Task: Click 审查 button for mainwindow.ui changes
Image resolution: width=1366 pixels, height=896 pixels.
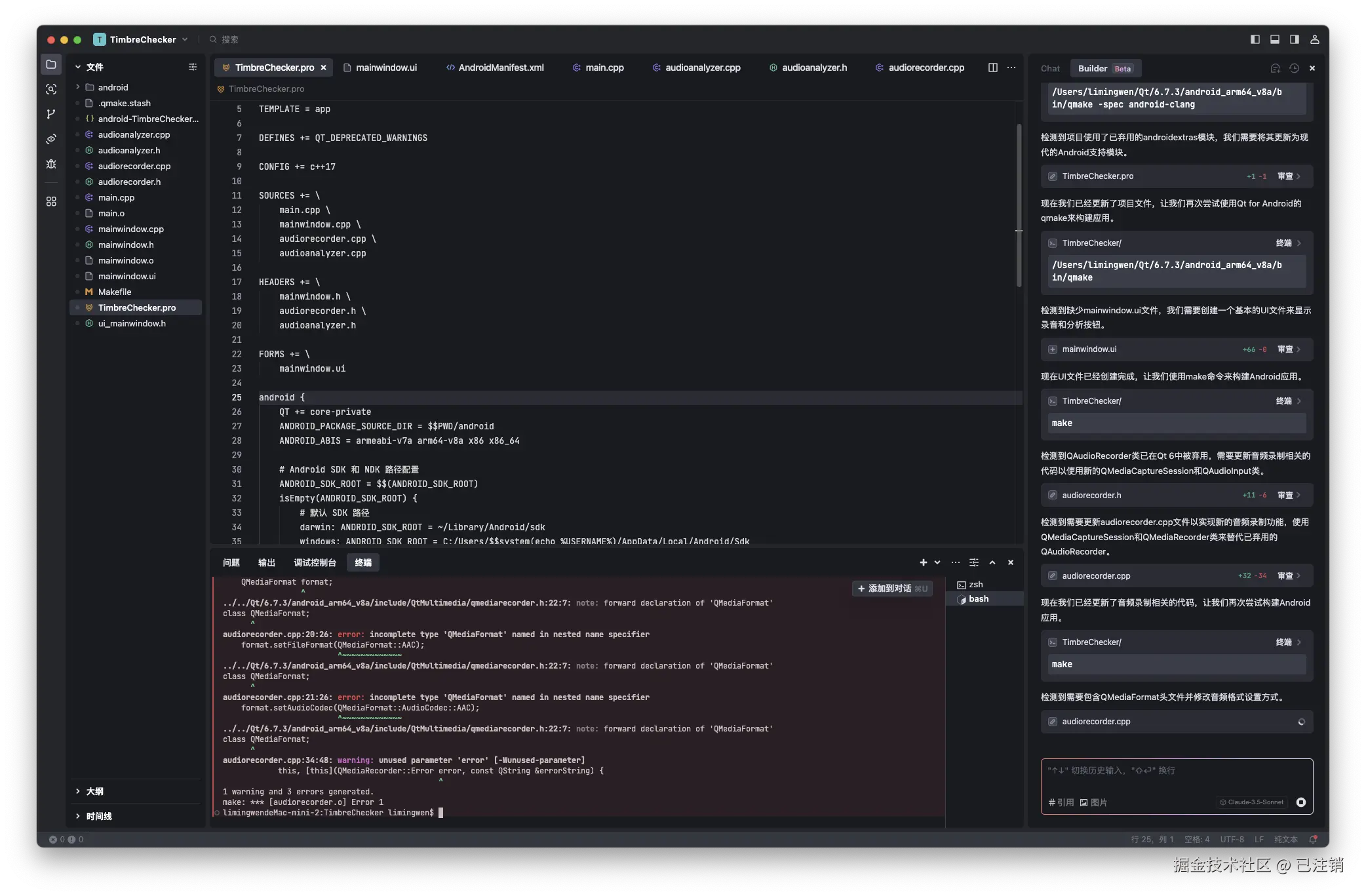Action: pyautogui.click(x=1286, y=349)
